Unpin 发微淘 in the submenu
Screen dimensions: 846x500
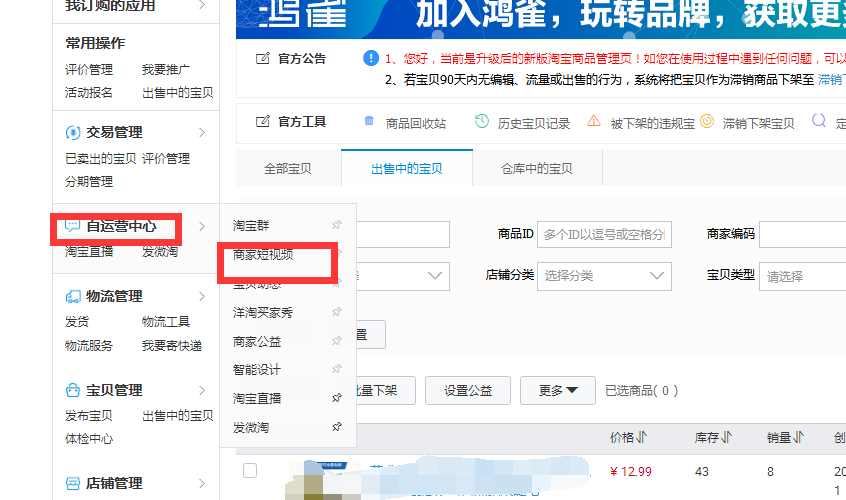coord(337,427)
